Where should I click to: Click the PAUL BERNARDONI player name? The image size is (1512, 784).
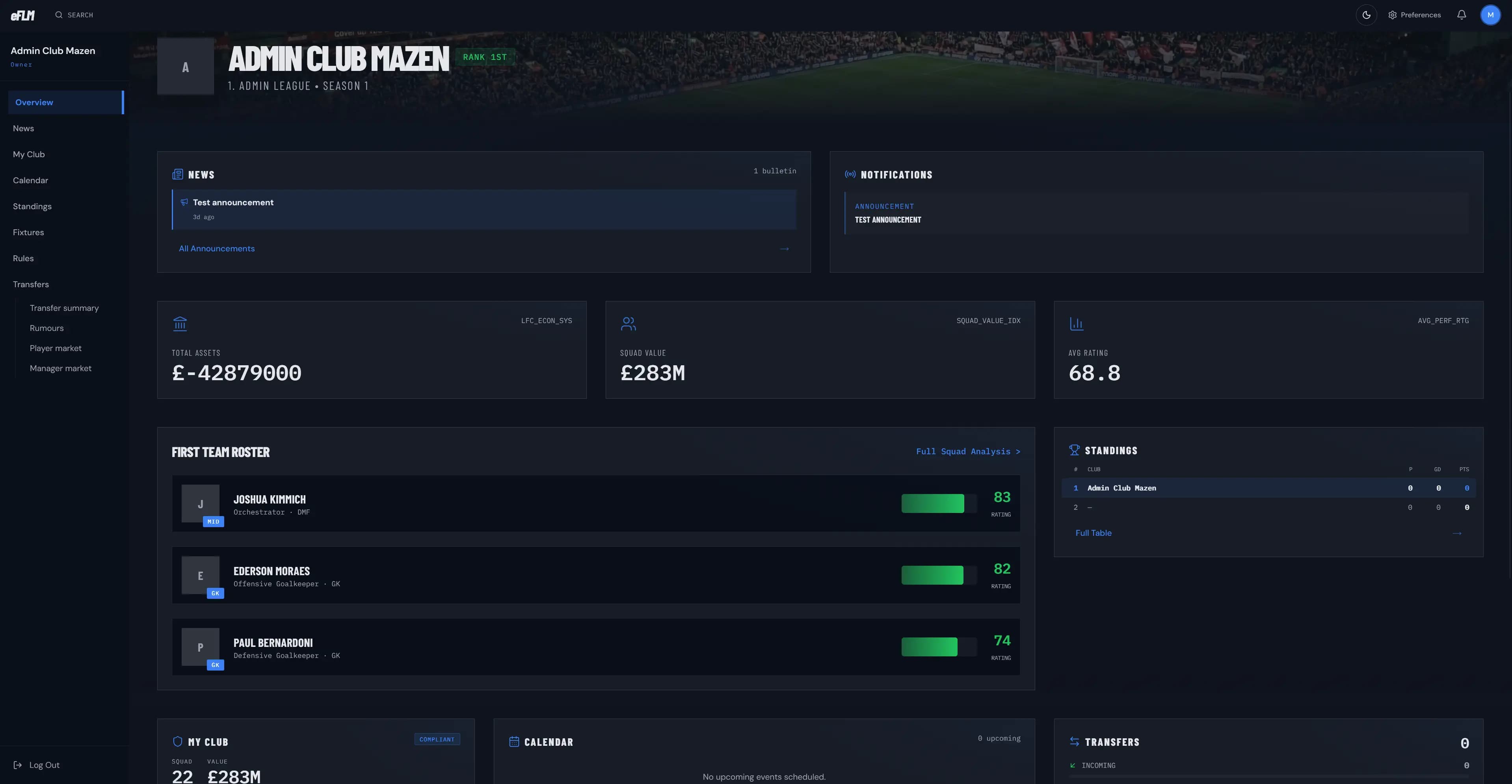coord(273,643)
